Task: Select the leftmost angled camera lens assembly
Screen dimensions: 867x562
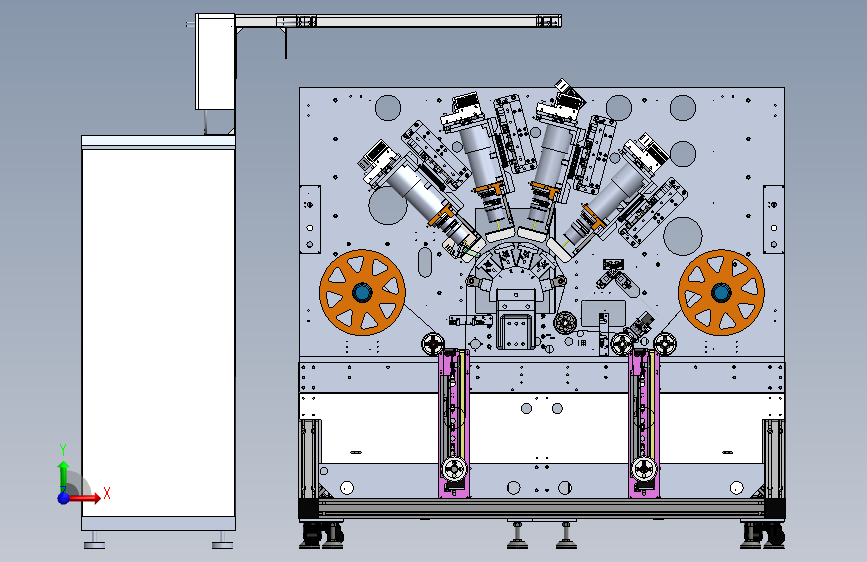Action: pos(420,200)
